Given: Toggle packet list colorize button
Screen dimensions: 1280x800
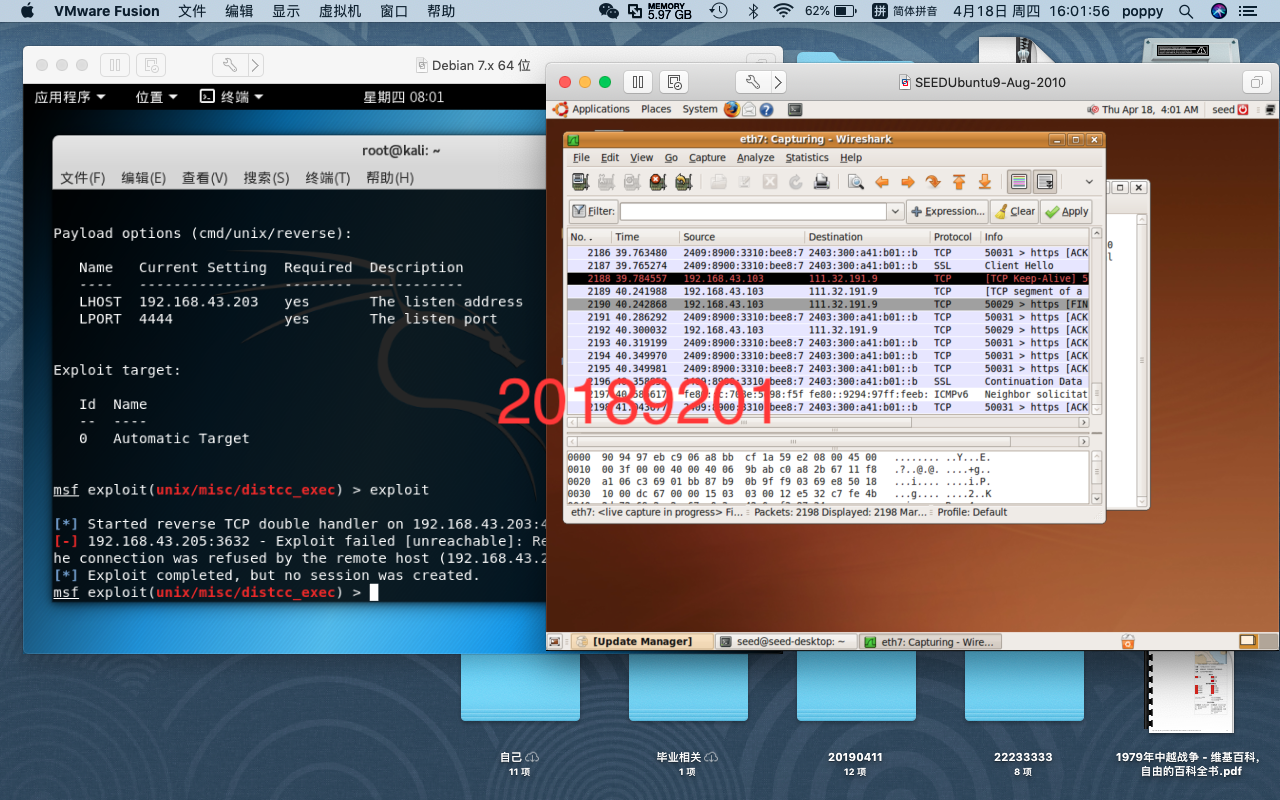Looking at the screenshot, I should 1019,181.
